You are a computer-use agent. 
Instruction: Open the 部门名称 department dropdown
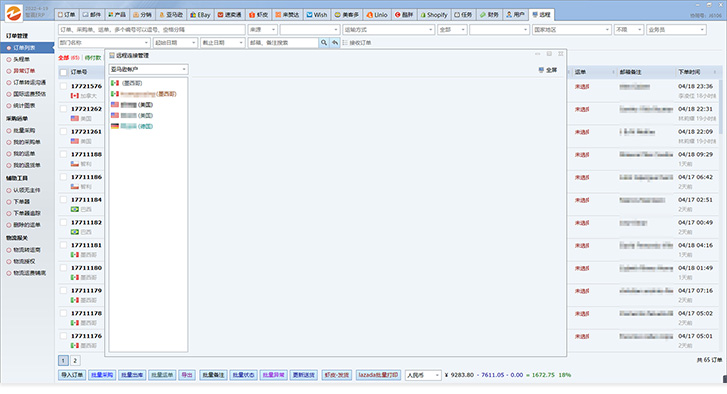click(104, 43)
